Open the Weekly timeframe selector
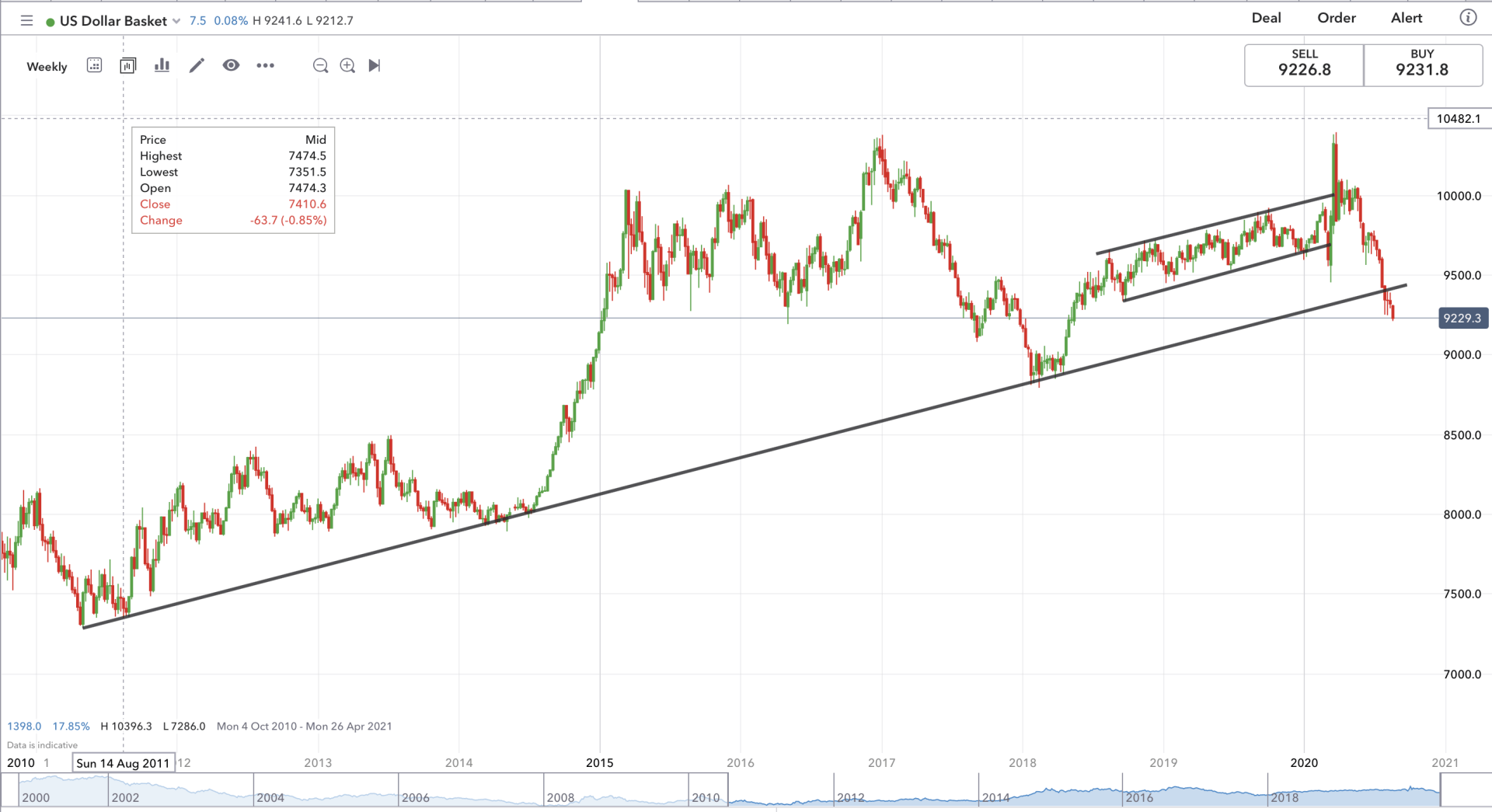 (47, 67)
